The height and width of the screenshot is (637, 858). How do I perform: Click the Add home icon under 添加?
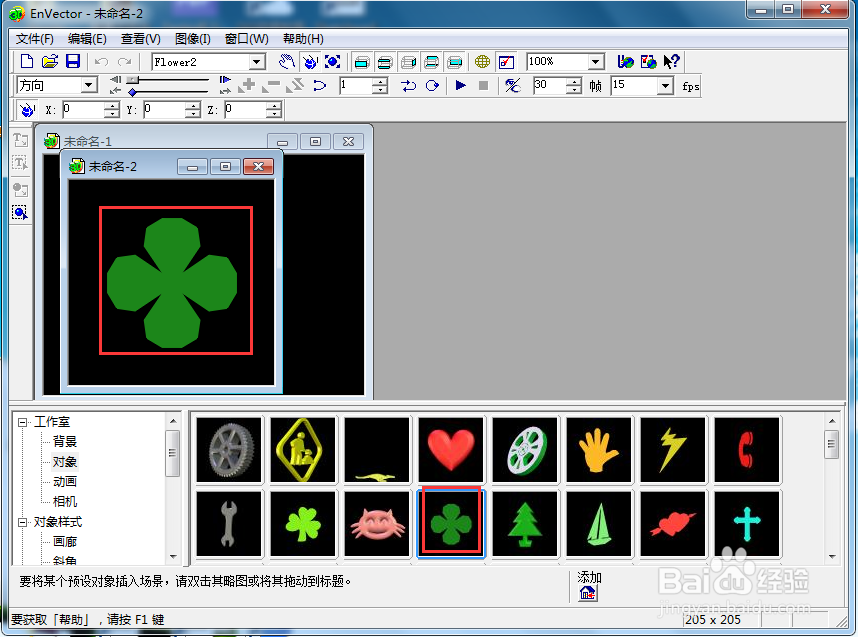pyautogui.click(x=588, y=593)
